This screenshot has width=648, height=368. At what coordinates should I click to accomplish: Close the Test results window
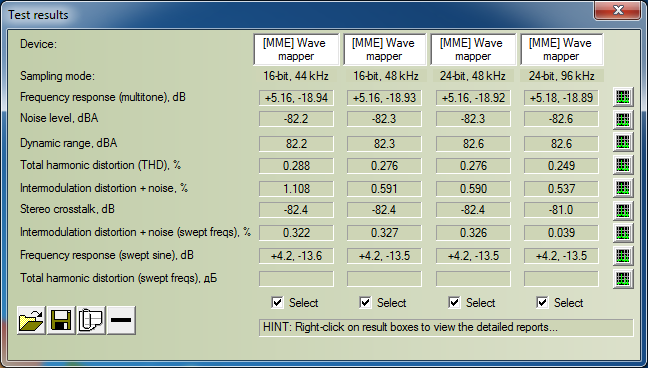(x=618, y=10)
